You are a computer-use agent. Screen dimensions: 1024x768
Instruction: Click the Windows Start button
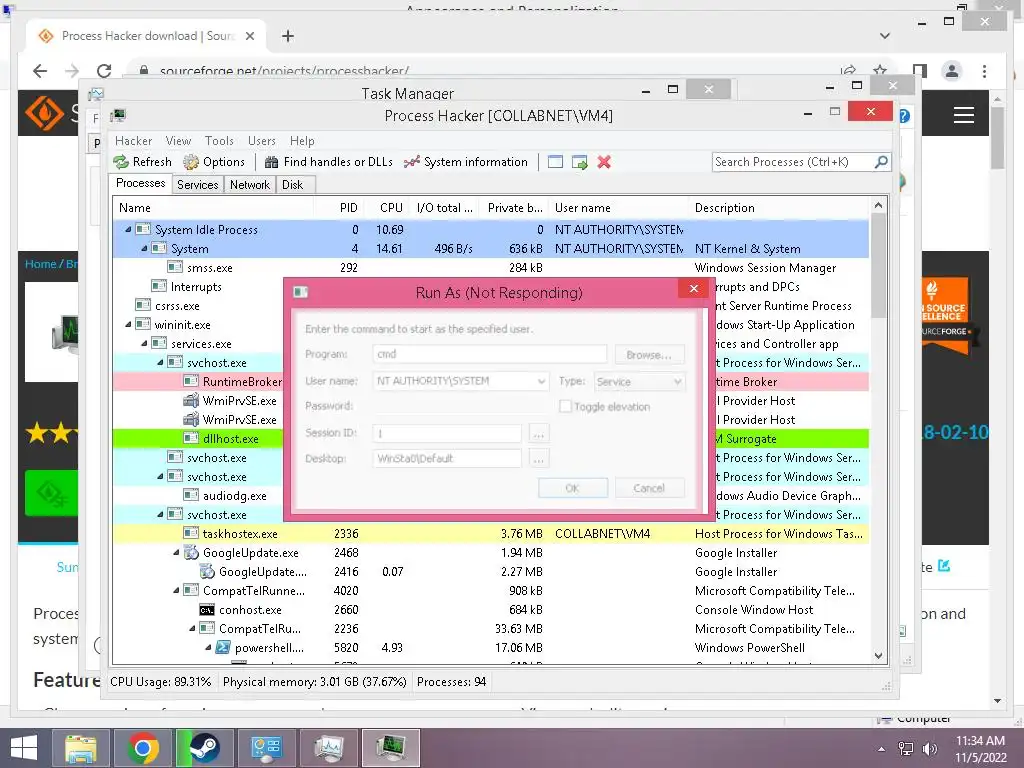point(24,748)
